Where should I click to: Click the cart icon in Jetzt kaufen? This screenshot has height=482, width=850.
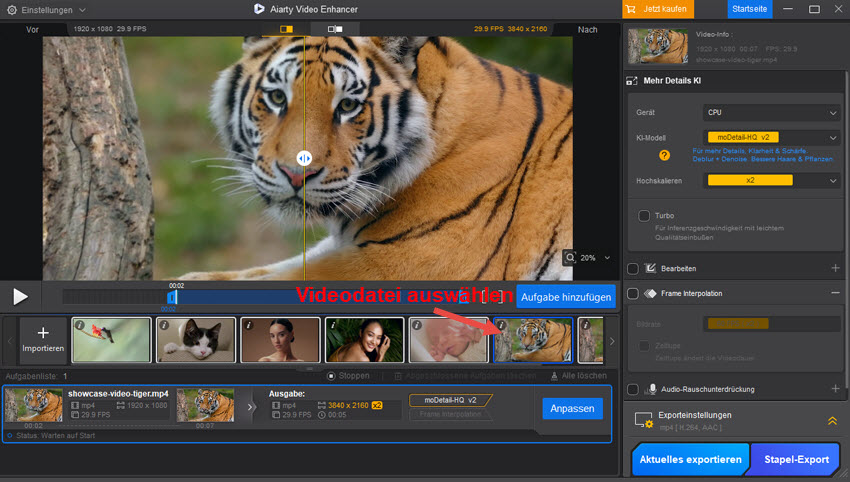pos(630,9)
